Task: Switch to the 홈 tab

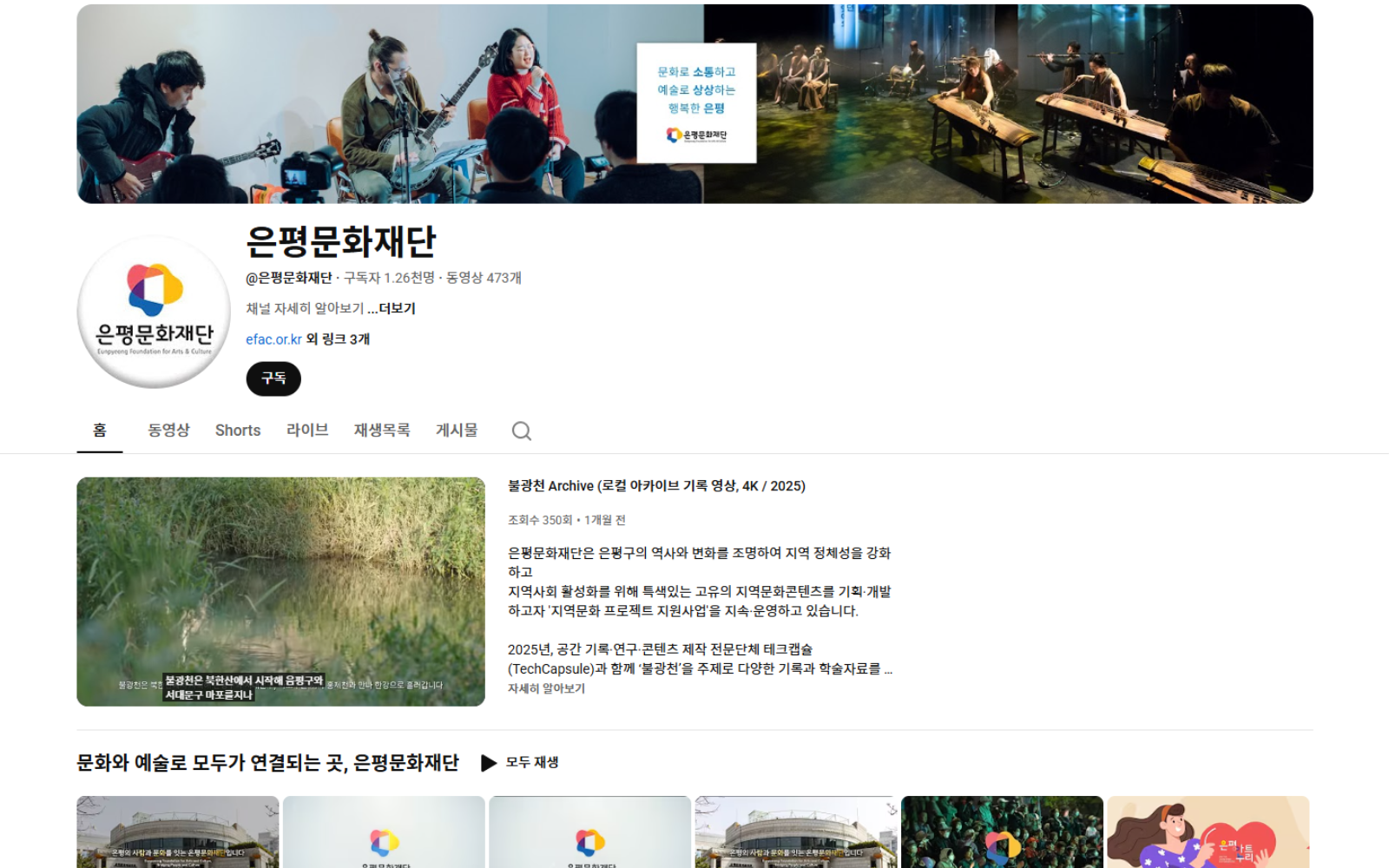Action: pos(100,430)
